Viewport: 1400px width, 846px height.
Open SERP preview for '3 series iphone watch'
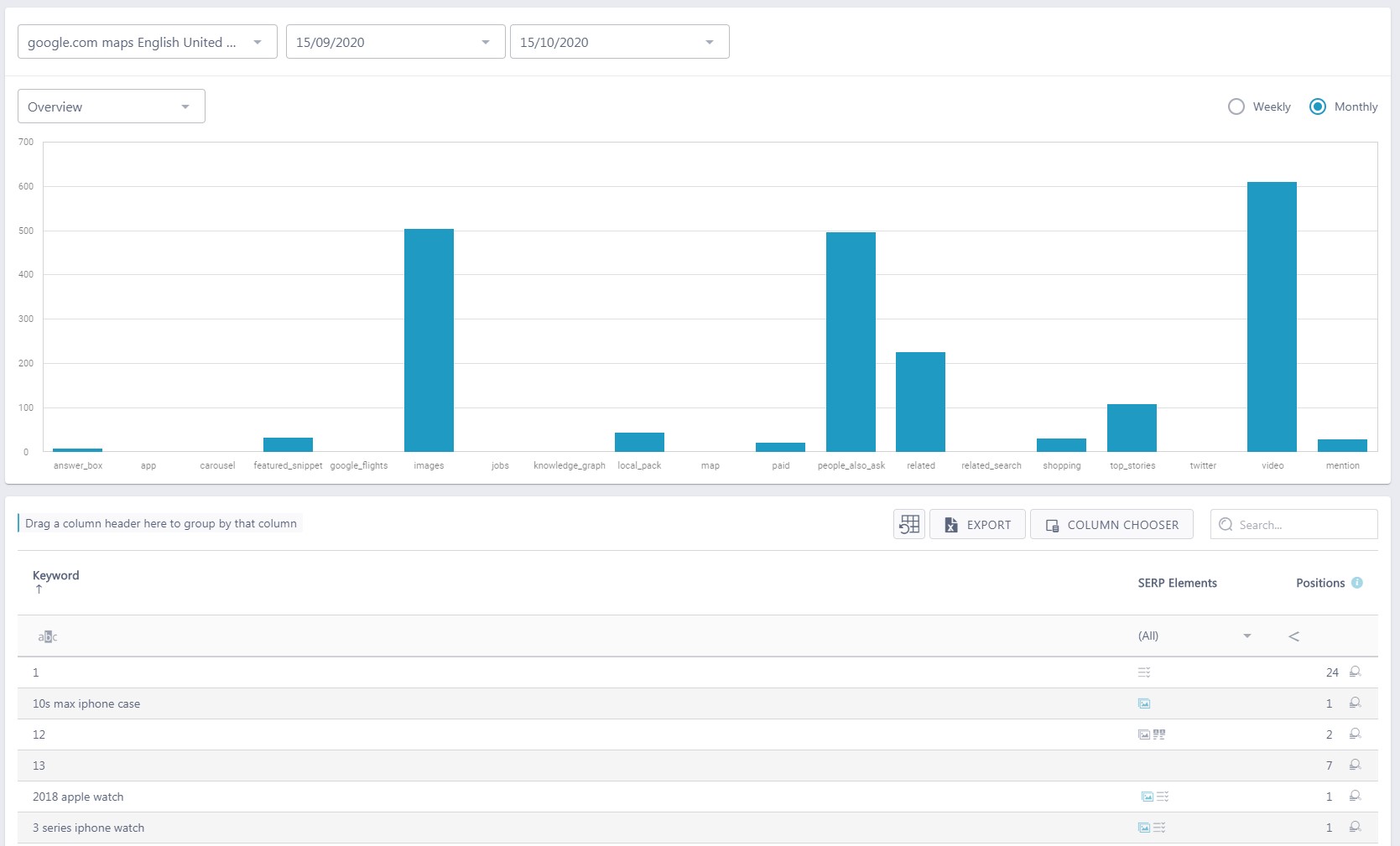(x=1355, y=828)
